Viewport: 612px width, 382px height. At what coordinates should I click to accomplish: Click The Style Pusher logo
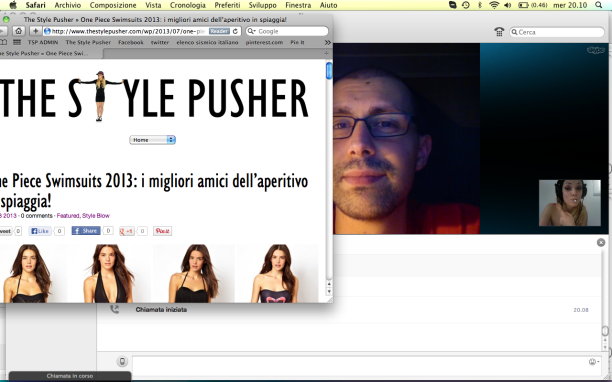pyautogui.click(x=154, y=96)
